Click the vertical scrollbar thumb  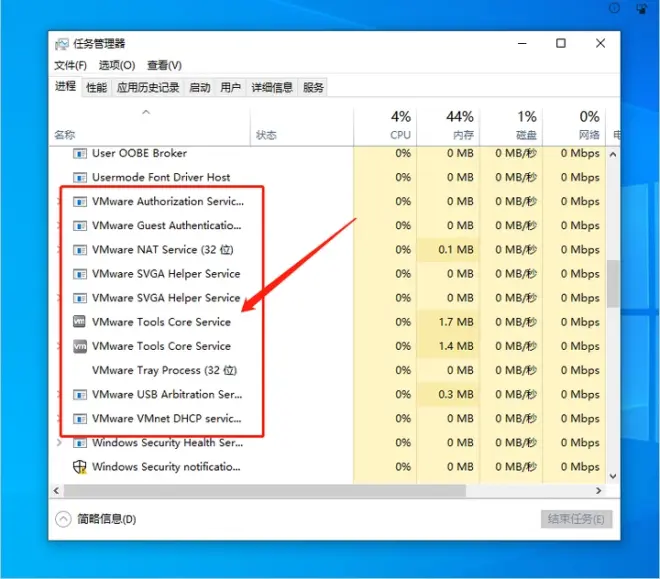tap(613, 284)
